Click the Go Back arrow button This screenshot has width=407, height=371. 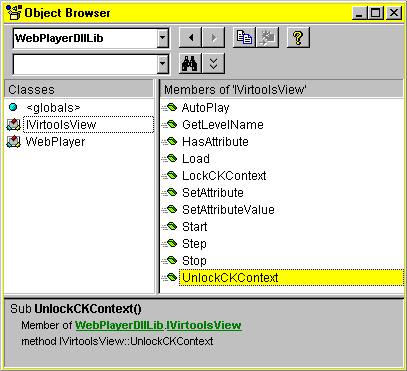tap(190, 38)
